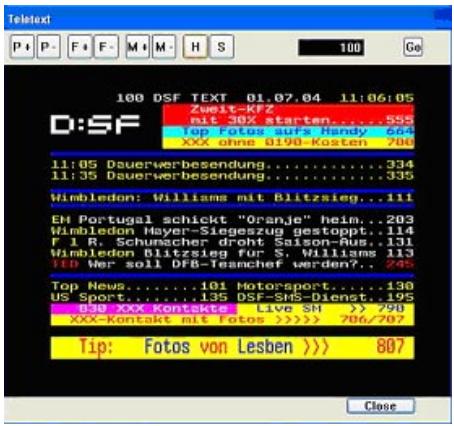This screenshot has width=454, height=426.
Task: Toggle the S button in toolbar
Action: 222,47
